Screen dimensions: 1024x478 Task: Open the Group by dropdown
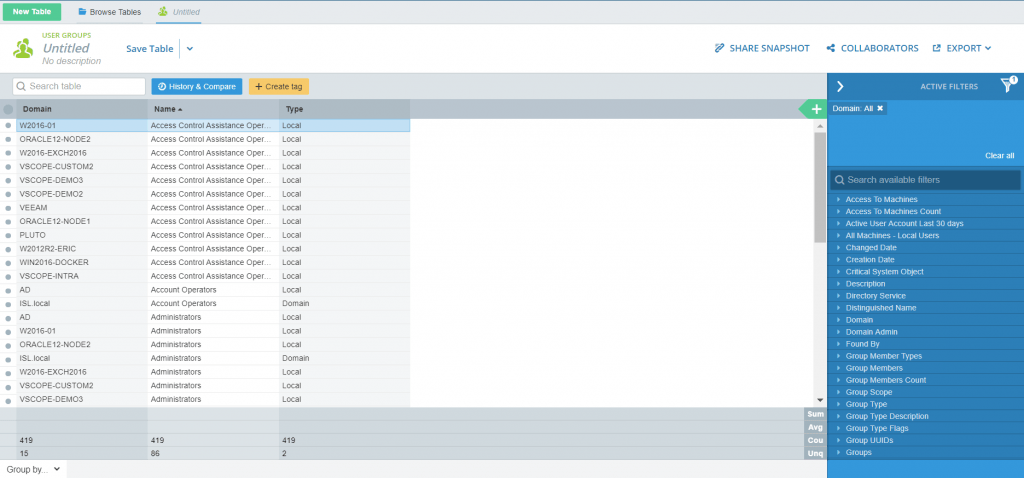click(33, 469)
